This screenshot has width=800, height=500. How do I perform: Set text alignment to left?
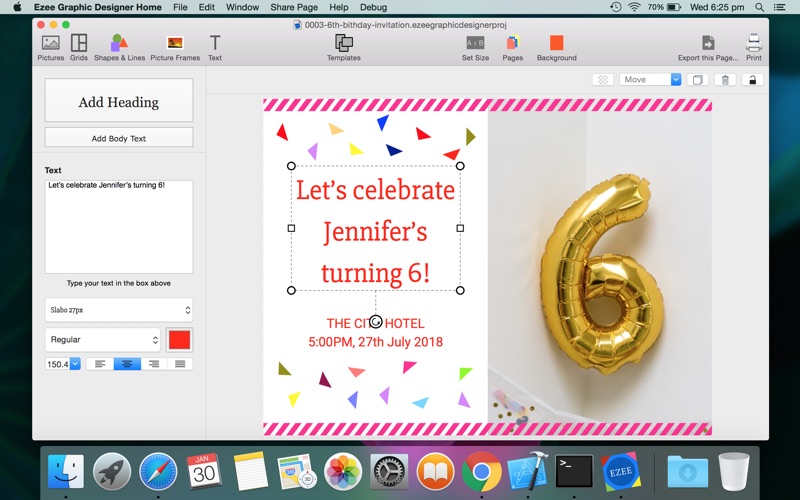click(x=99, y=364)
